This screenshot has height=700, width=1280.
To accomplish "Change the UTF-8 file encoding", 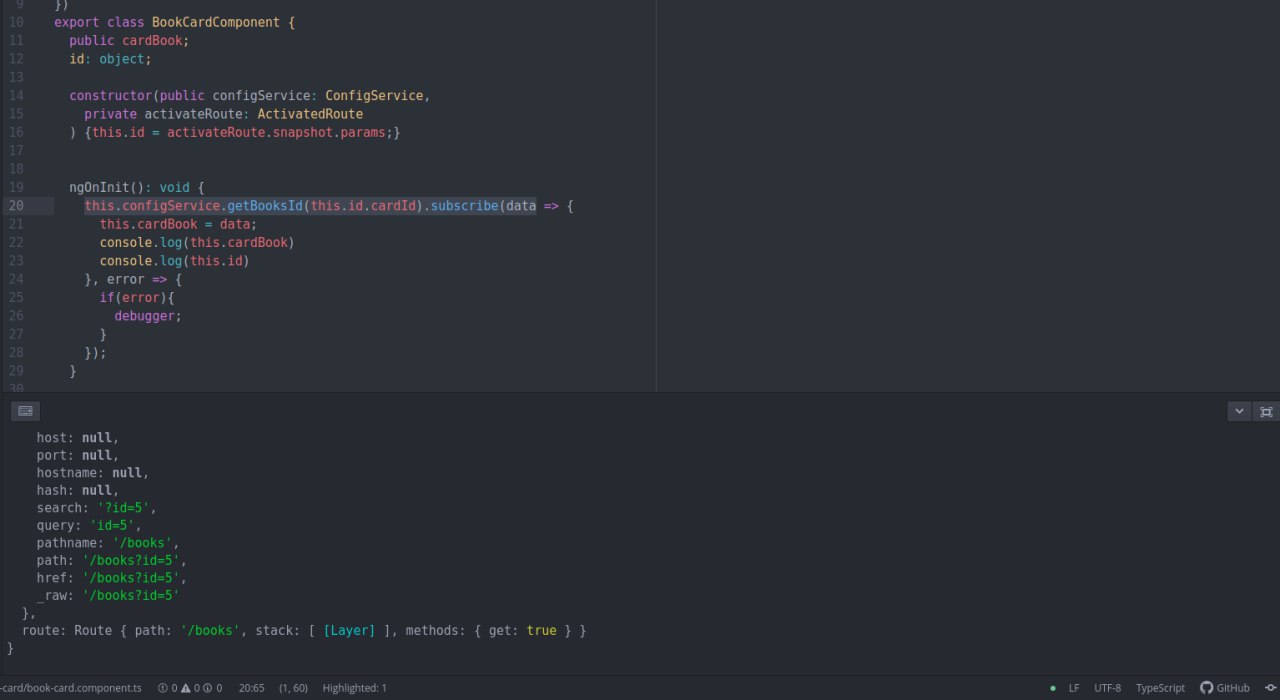I will pyautogui.click(x=1107, y=688).
